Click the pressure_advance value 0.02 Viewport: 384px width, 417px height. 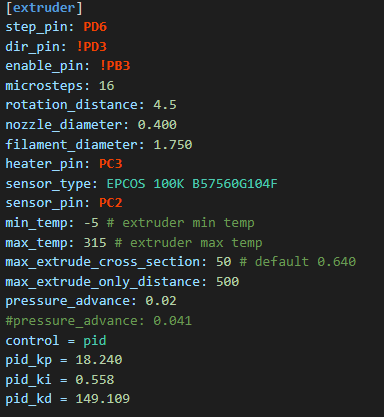[161, 301]
